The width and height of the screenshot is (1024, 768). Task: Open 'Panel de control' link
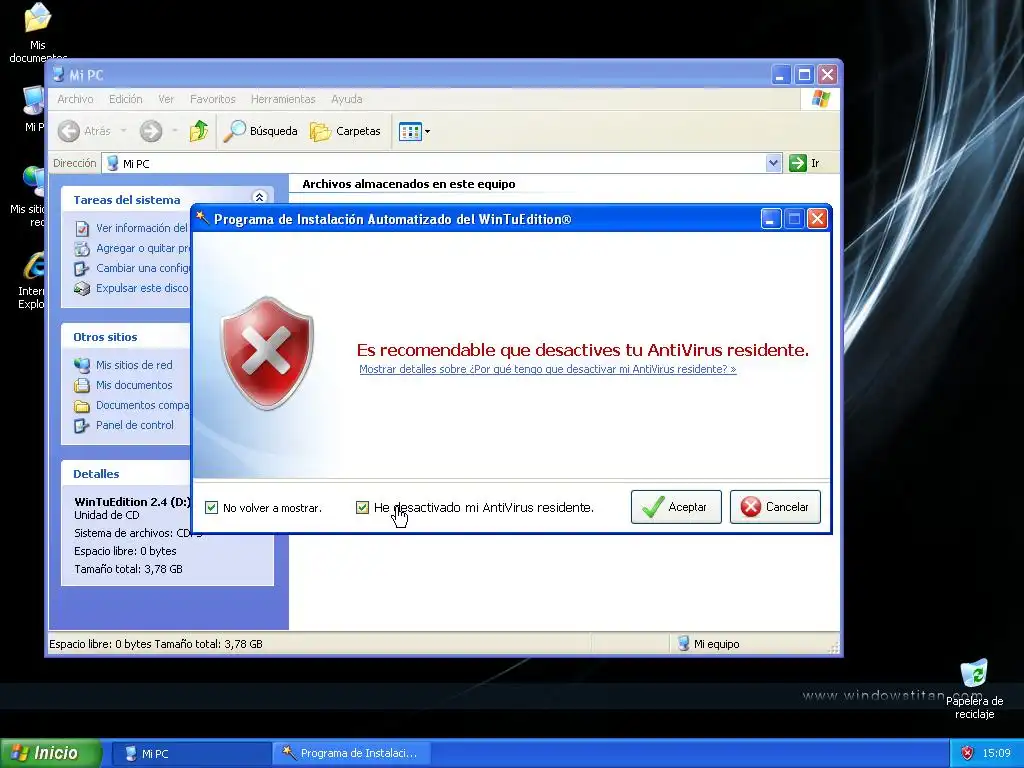coord(135,425)
